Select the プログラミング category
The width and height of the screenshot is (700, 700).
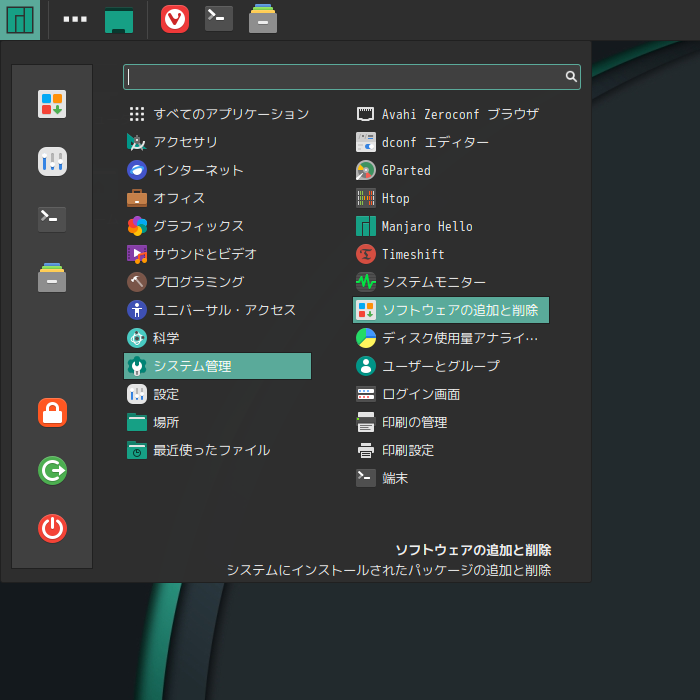pos(198,282)
